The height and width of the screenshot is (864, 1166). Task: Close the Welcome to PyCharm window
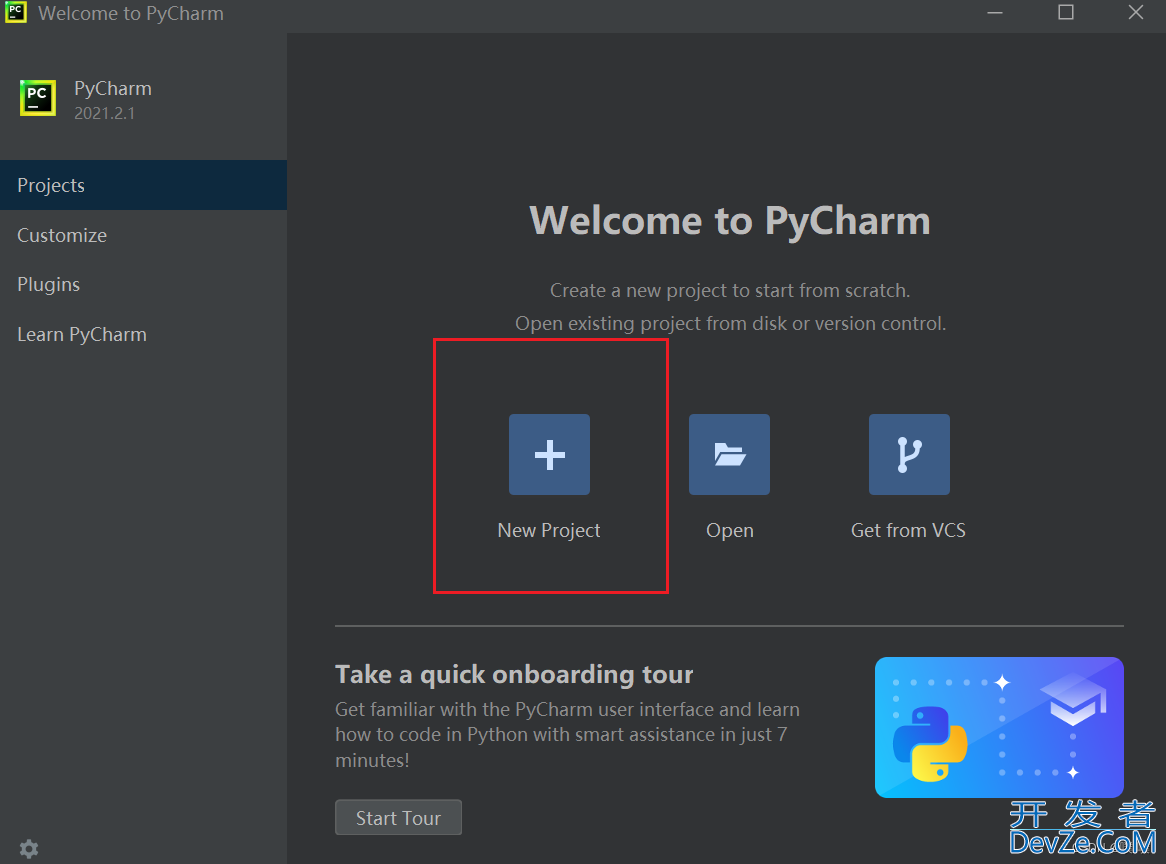1136,13
